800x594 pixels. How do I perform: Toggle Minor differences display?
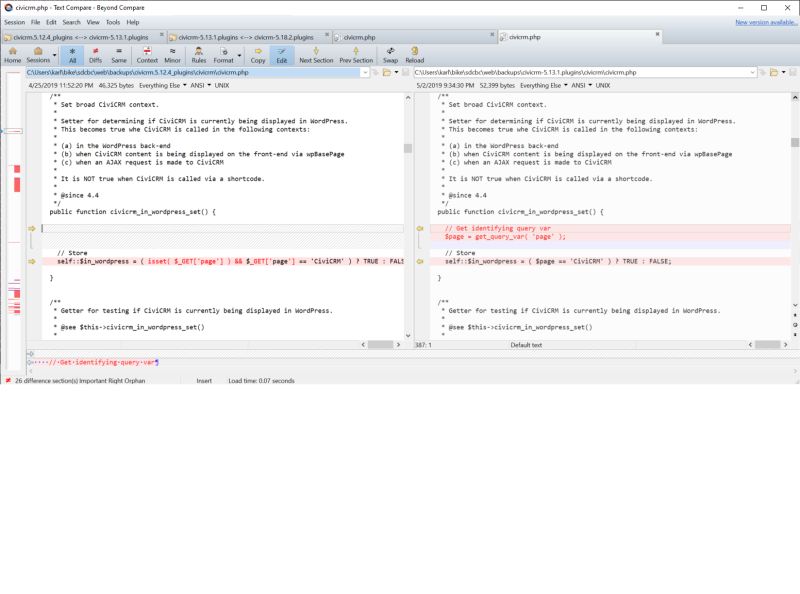point(172,55)
